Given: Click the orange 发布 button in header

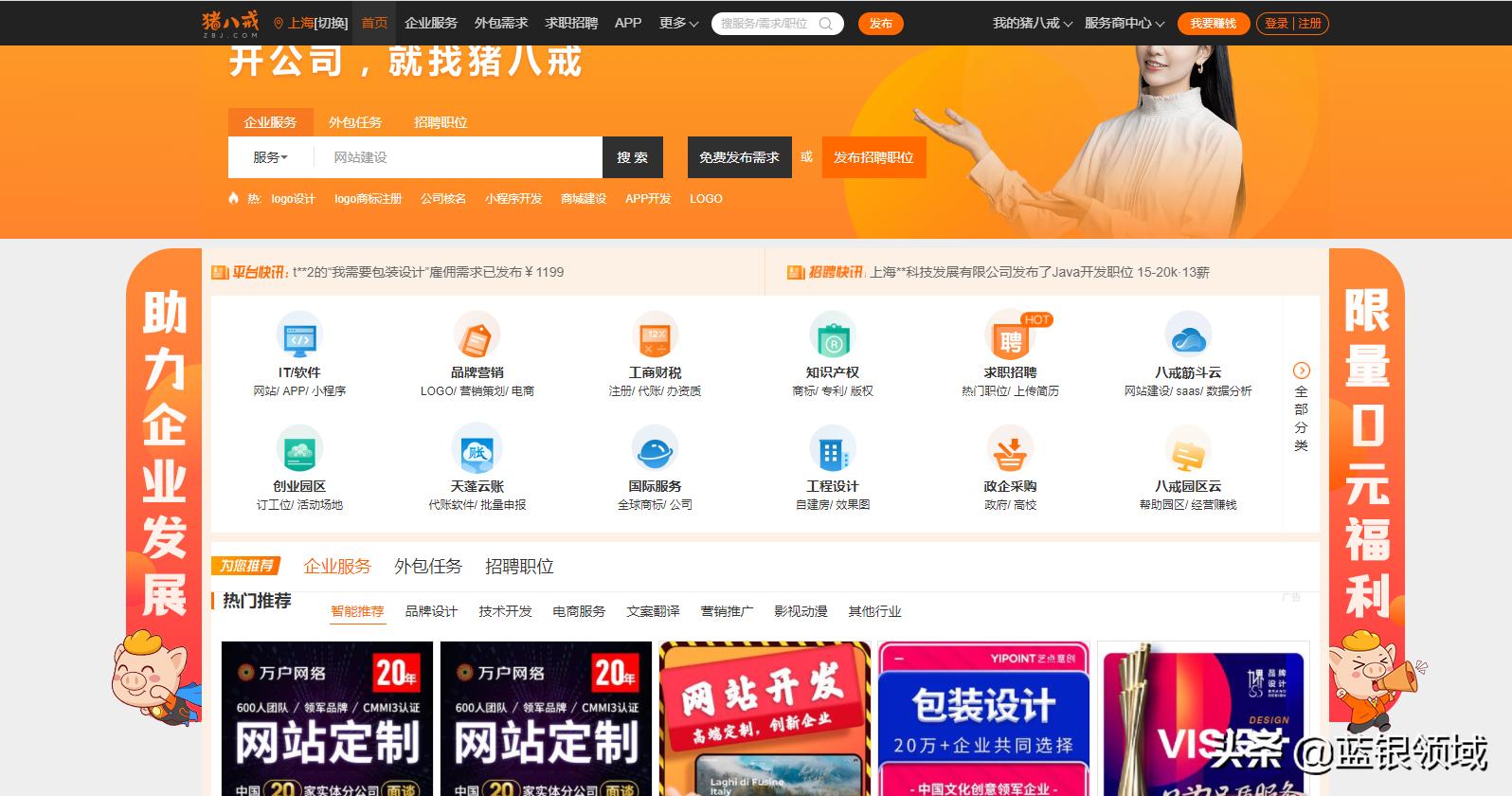Looking at the screenshot, I should pos(880,24).
